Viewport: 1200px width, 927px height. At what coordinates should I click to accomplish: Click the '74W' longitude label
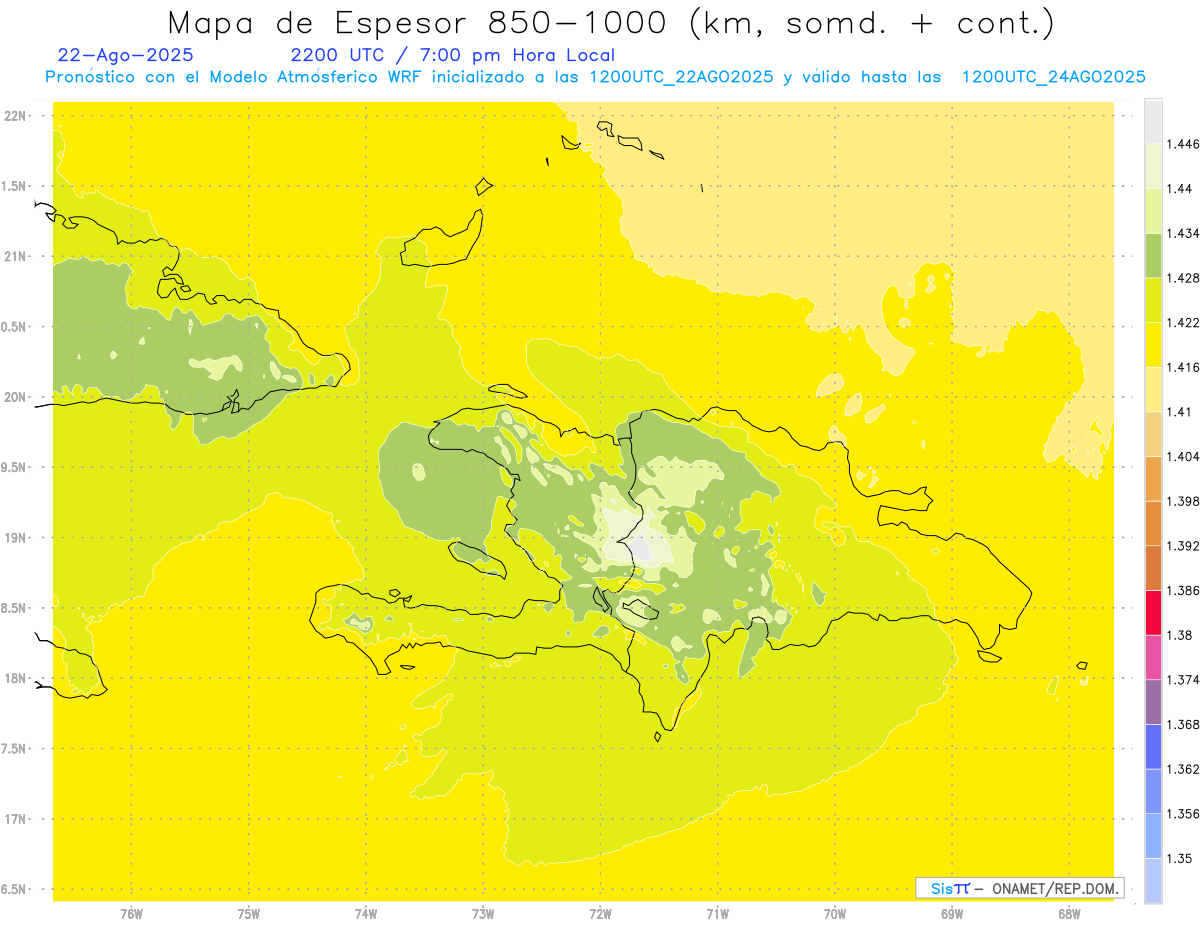(x=366, y=913)
